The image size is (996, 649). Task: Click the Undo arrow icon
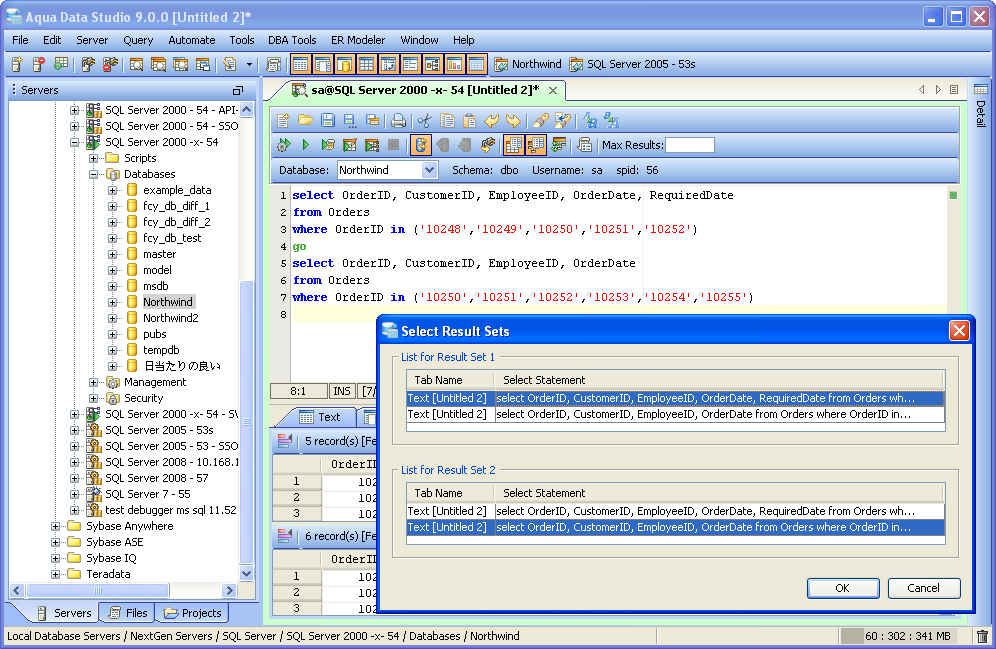coord(492,120)
